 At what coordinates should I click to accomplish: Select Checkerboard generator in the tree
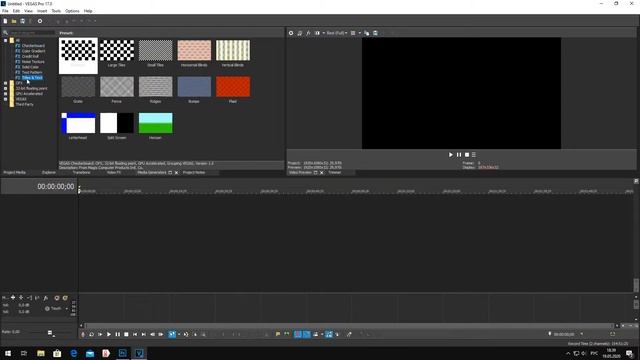[x=33, y=46]
